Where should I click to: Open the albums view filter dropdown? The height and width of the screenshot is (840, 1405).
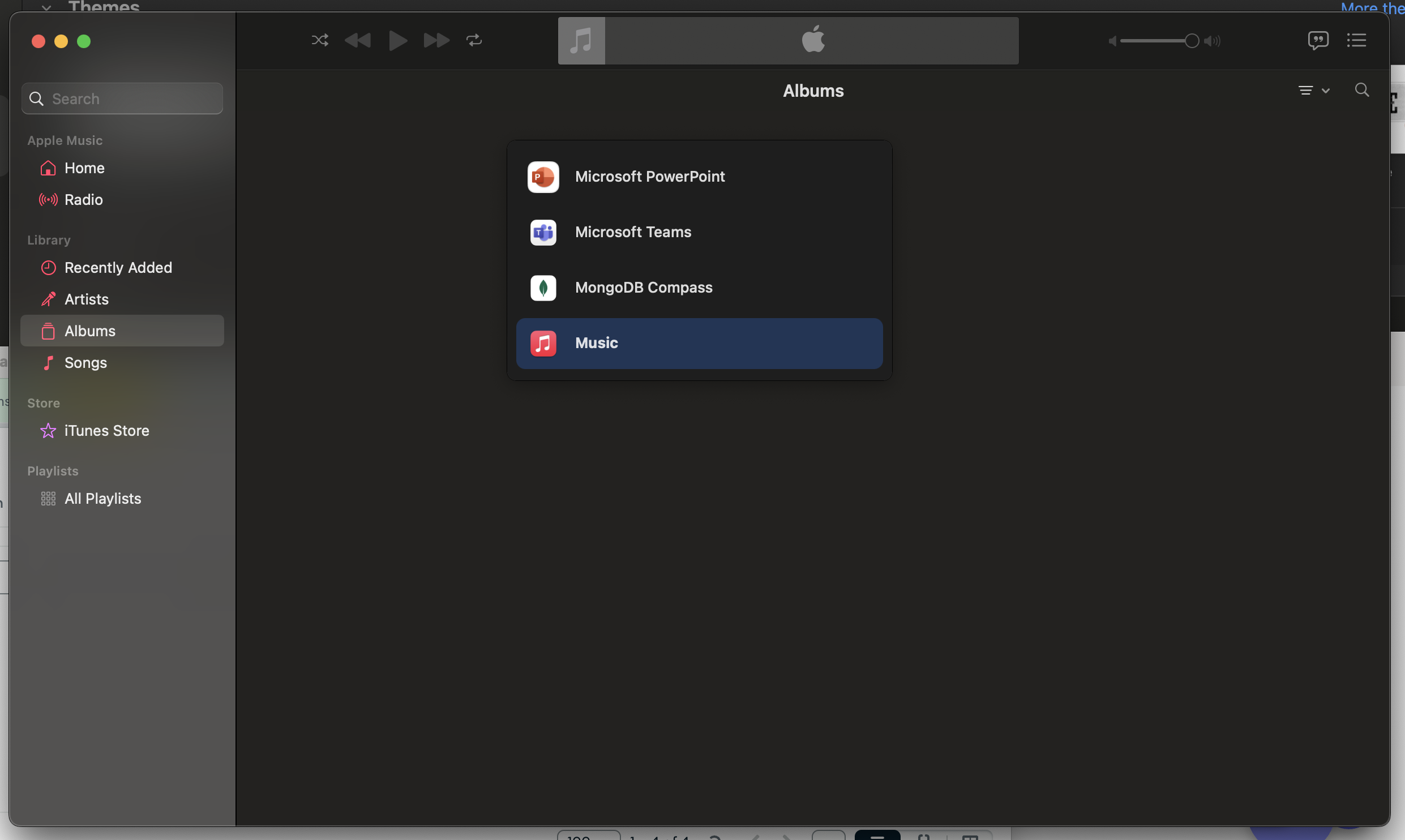pos(1313,90)
